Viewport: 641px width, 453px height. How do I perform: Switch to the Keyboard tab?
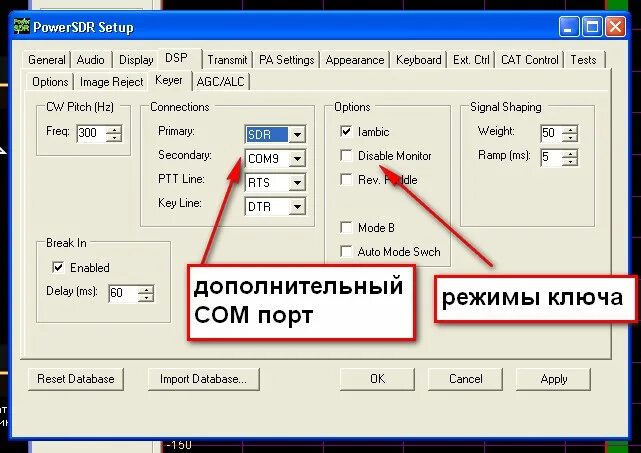coord(419,60)
